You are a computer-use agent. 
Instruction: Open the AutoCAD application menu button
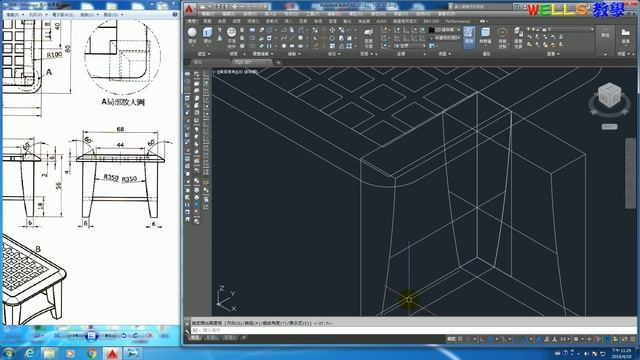tap(189, 9)
